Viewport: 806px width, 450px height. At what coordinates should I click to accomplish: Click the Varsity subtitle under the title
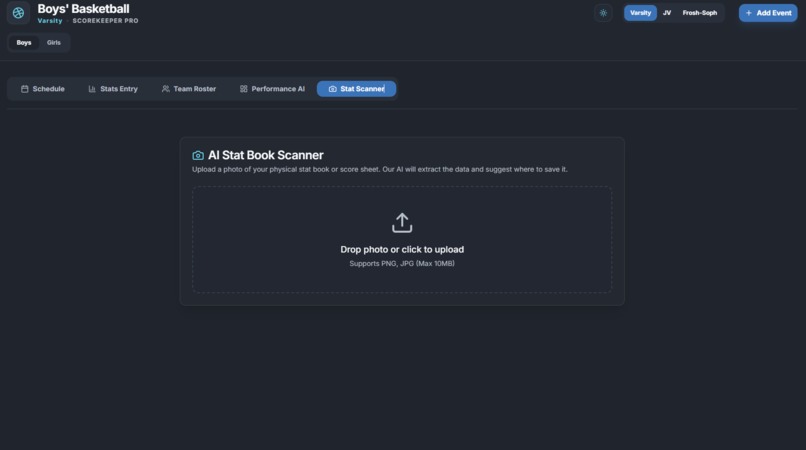(x=50, y=21)
